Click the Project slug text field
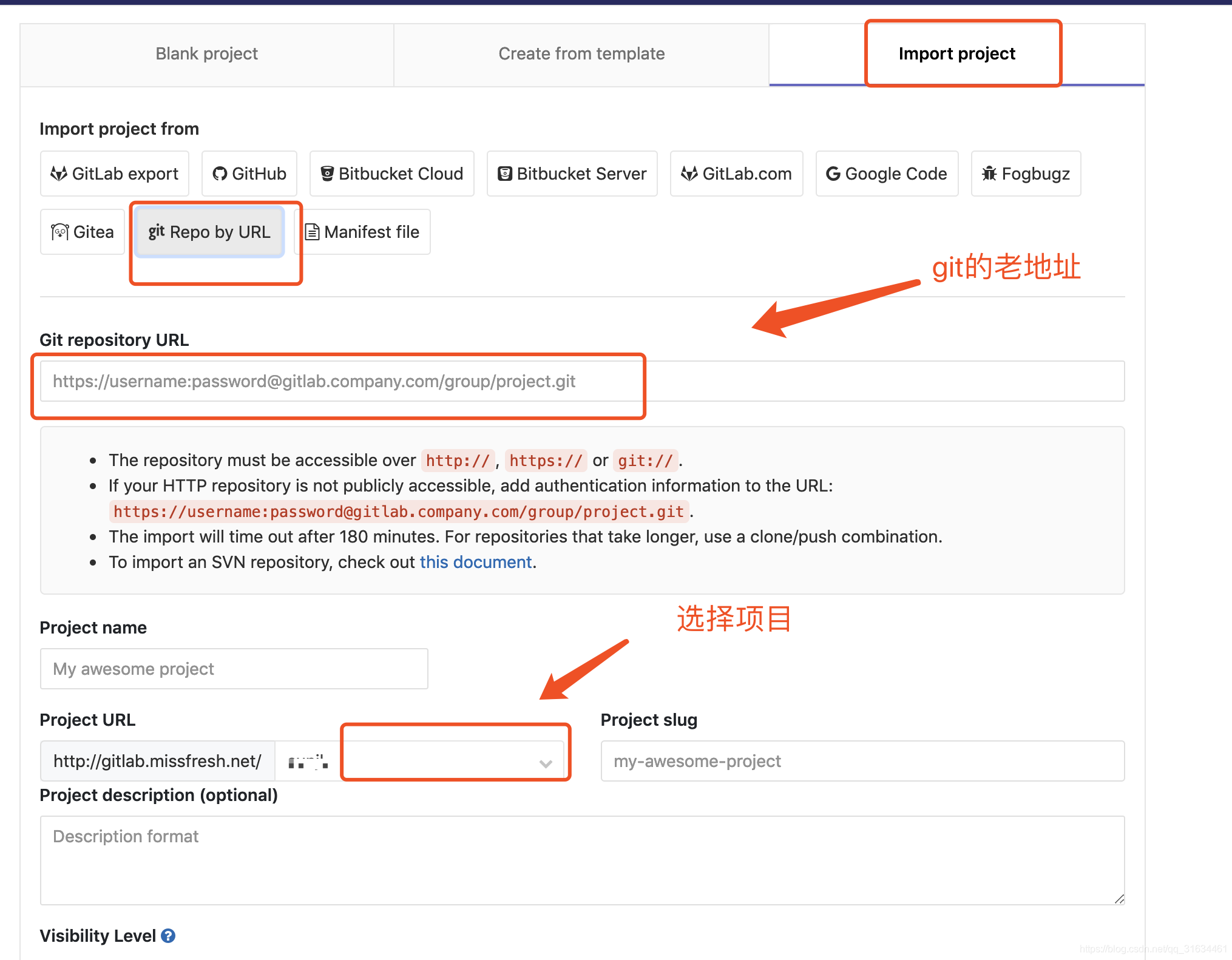Viewport: 1232px width, 960px height. 862,761
